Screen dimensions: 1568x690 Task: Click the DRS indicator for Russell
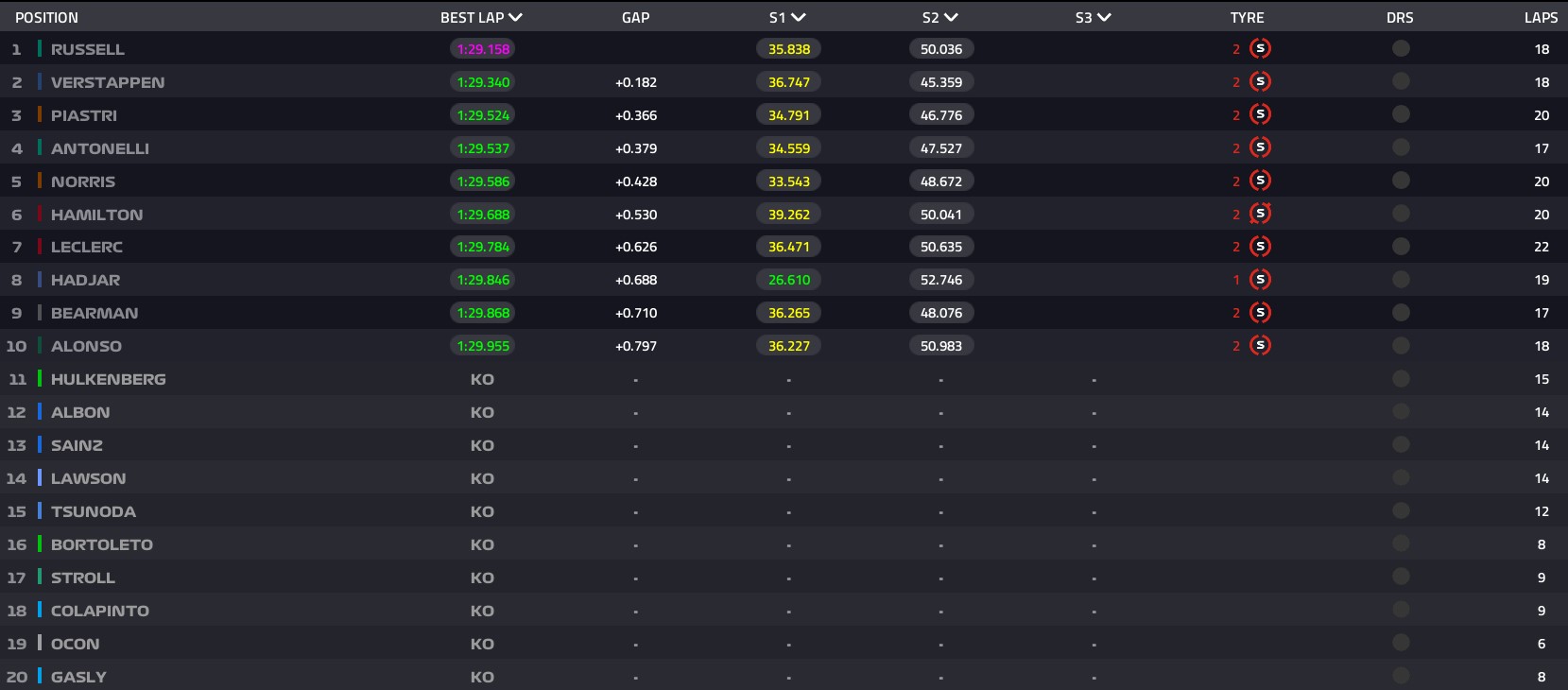1401,49
